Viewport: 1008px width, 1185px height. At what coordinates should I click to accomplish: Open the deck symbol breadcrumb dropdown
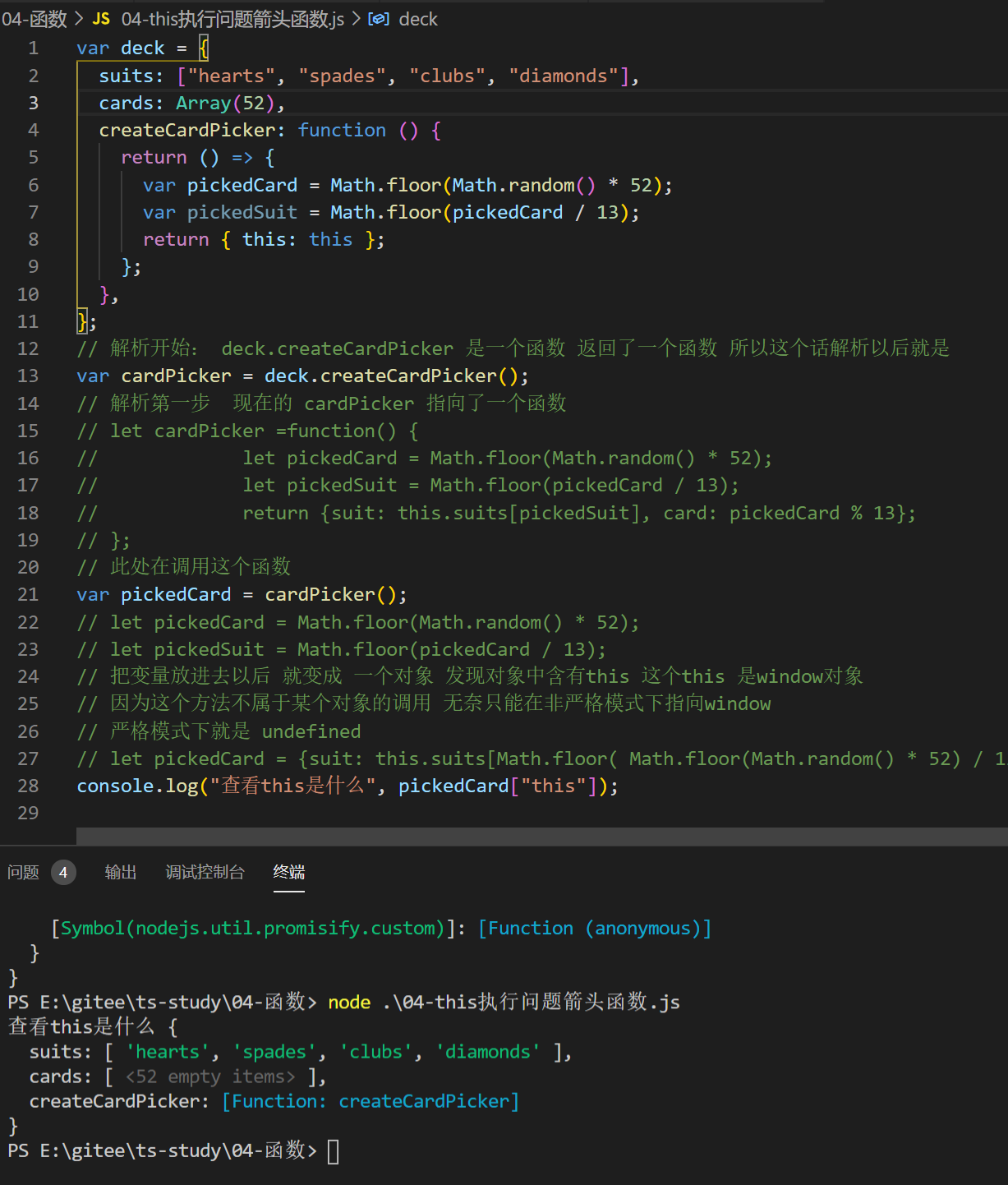tap(418, 19)
